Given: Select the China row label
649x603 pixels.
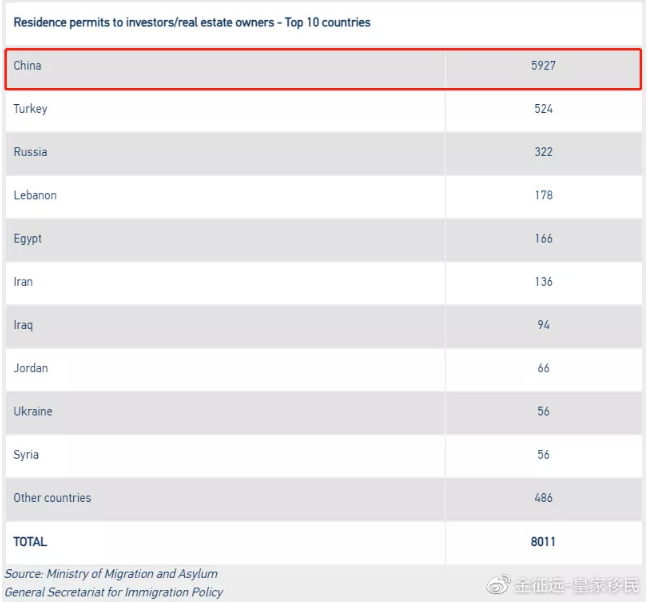Looking at the screenshot, I should 27,66.
